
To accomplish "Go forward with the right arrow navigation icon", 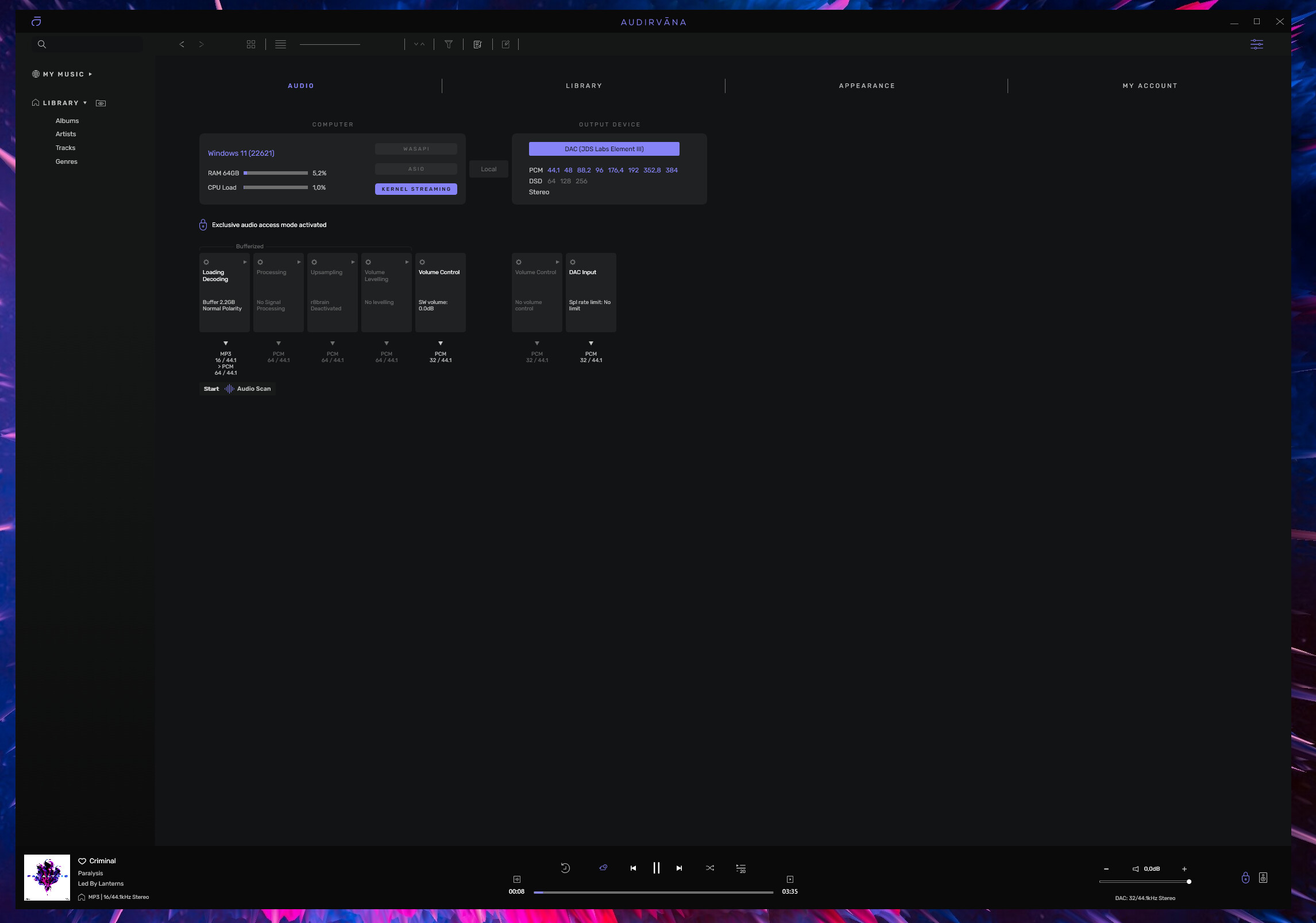I will pyautogui.click(x=201, y=44).
